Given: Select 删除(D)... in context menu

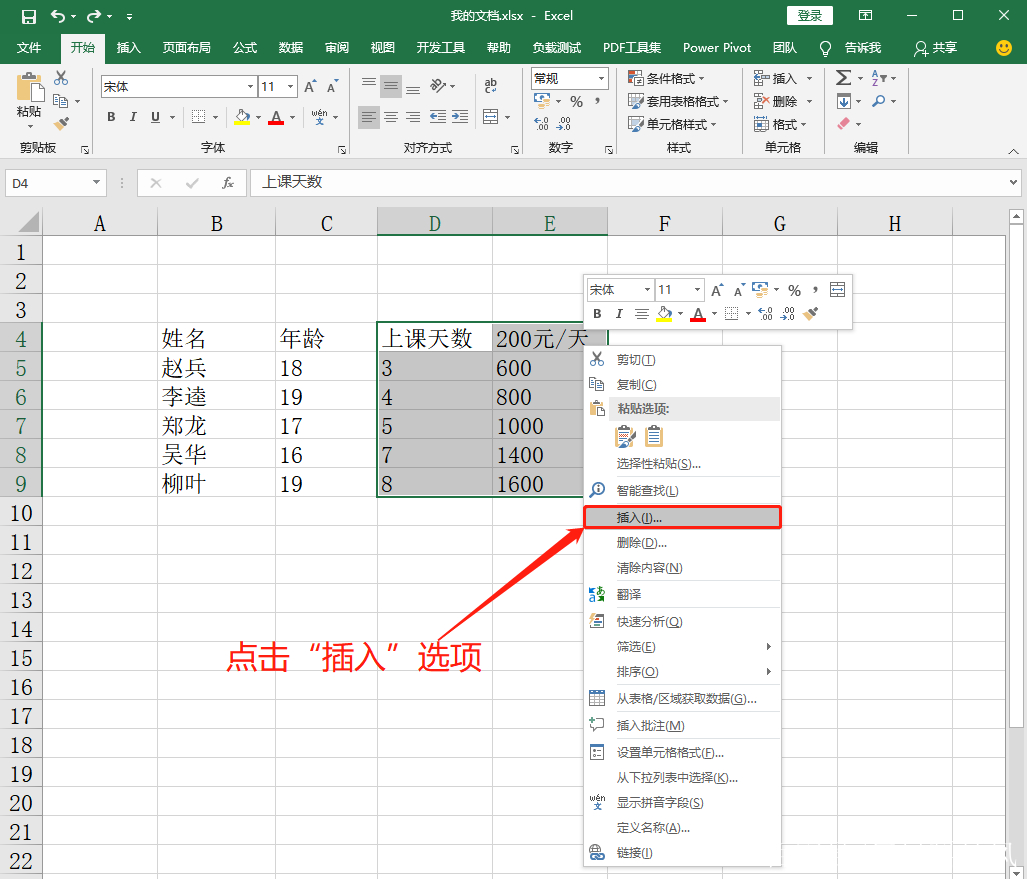Looking at the screenshot, I should [682, 542].
